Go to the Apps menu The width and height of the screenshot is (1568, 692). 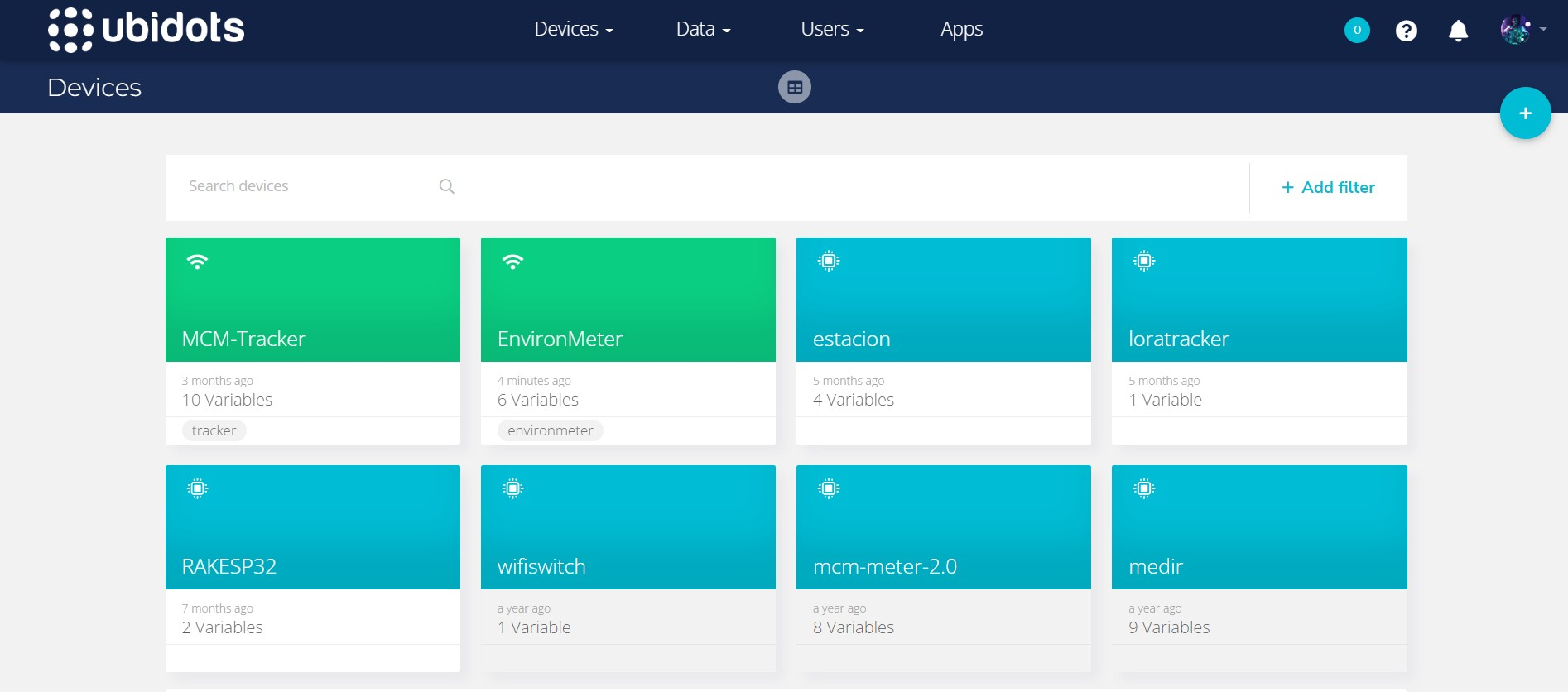point(961,29)
